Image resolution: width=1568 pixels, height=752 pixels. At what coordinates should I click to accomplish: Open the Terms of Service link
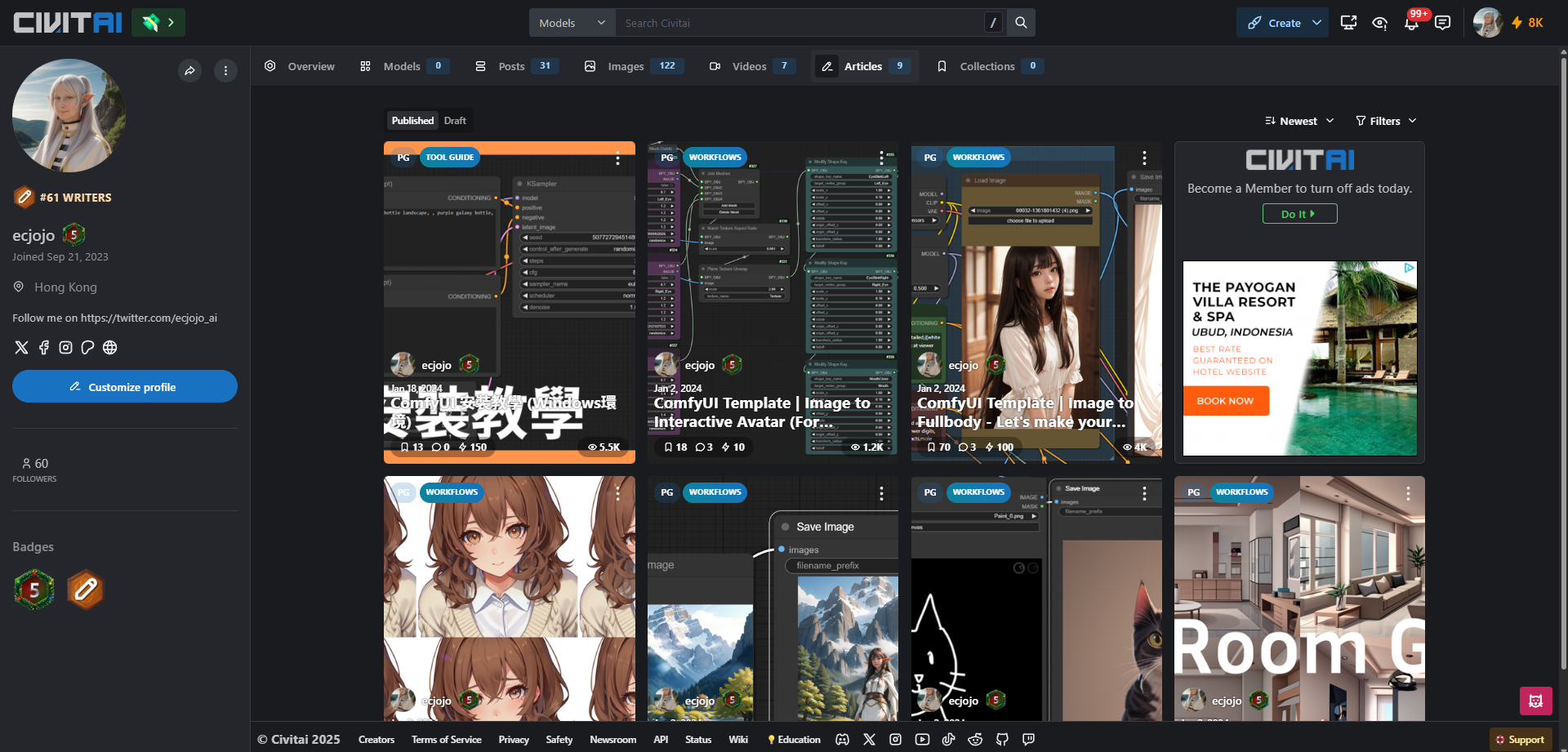[x=446, y=740]
